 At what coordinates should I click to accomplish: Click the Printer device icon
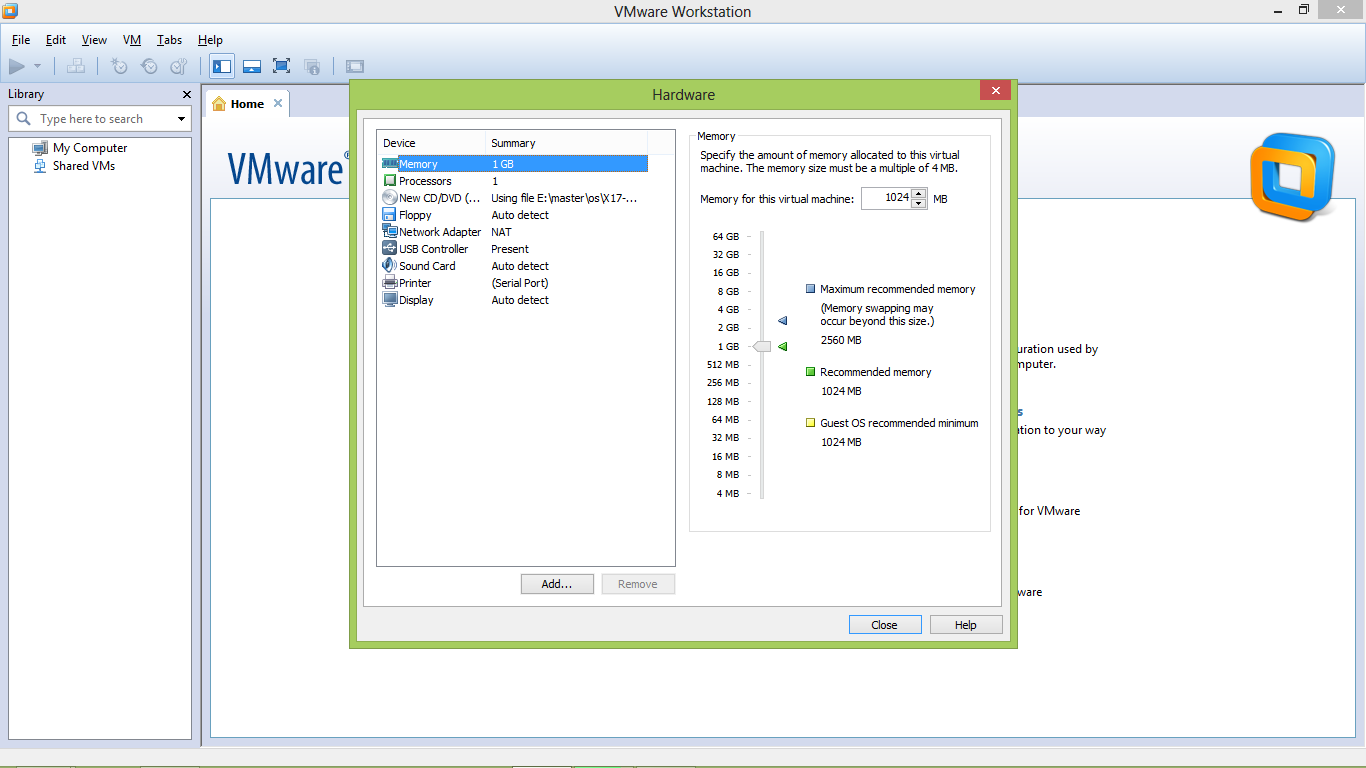[390, 282]
